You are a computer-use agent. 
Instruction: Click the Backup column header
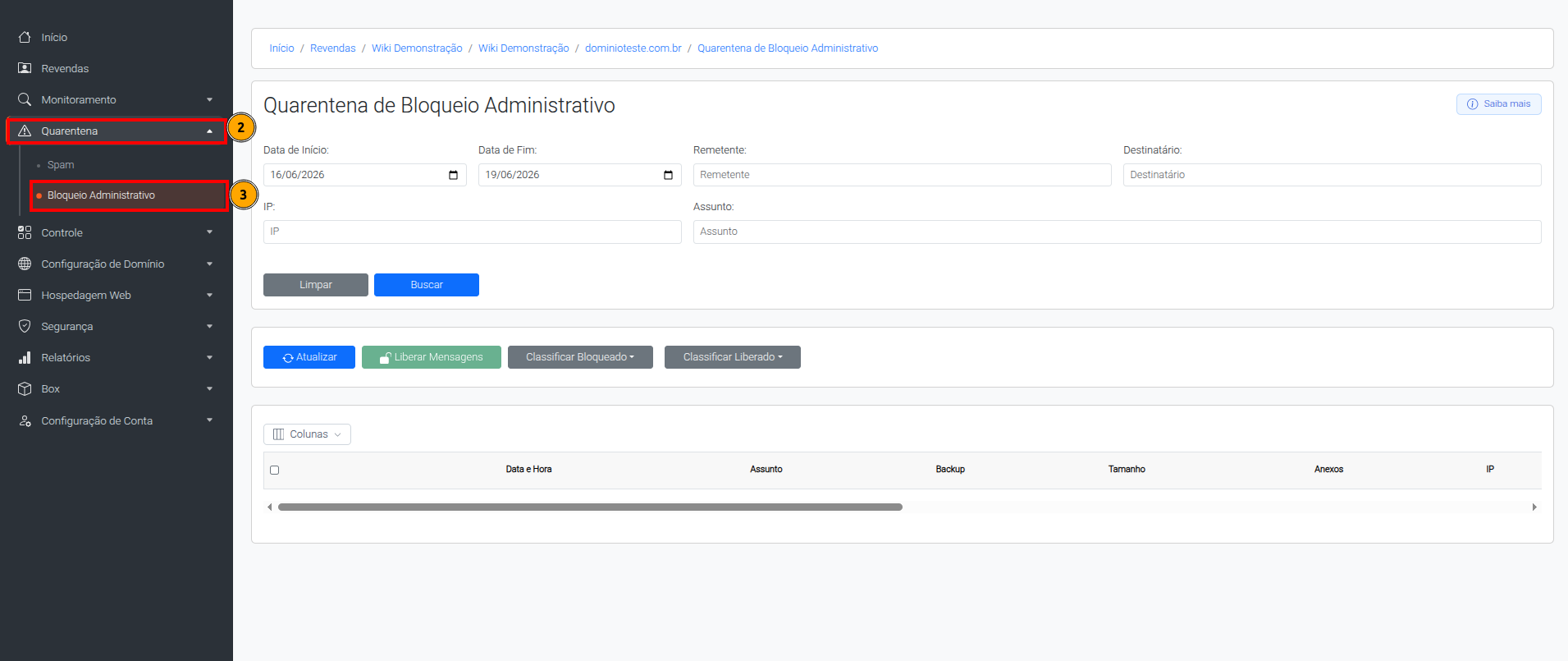coord(950,470)
